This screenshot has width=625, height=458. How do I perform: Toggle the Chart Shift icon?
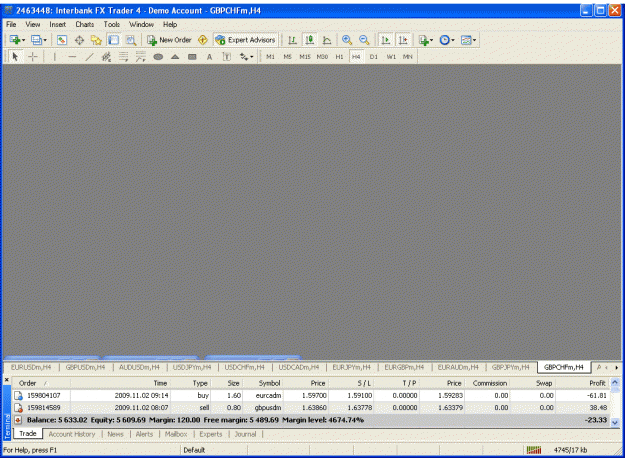[x=403, y=40]
